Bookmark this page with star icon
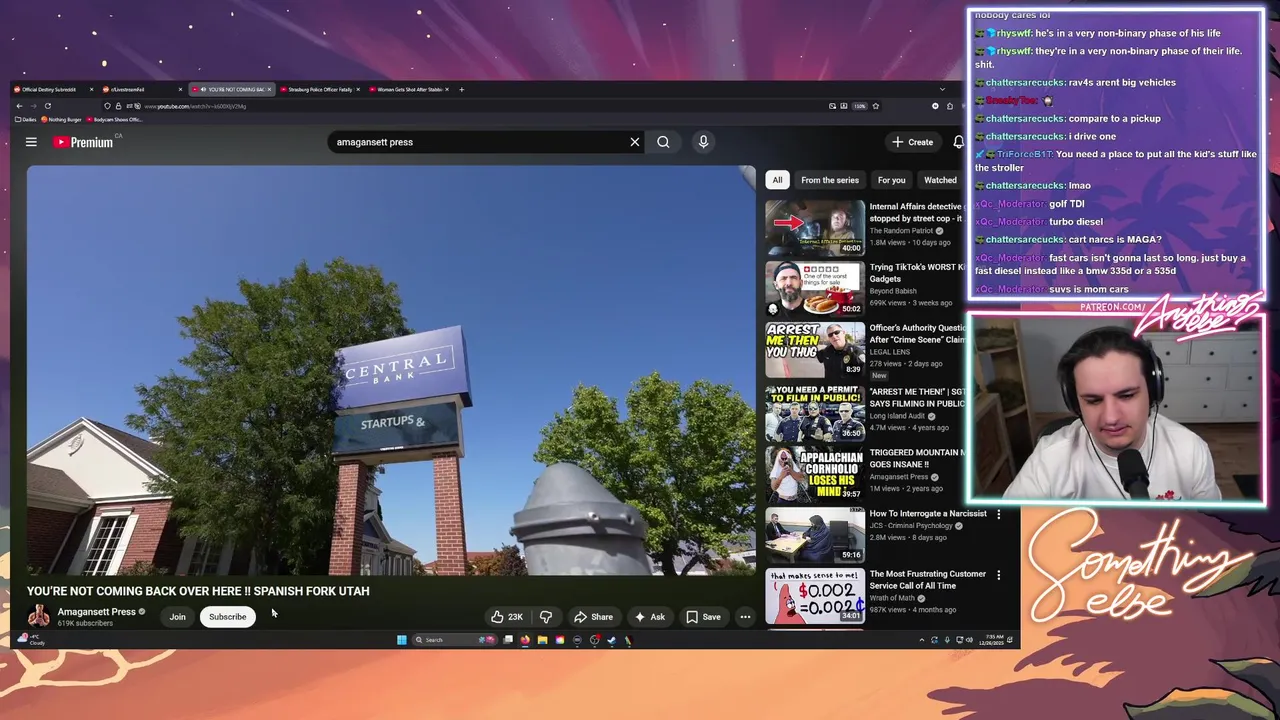Image resolution: width=1280 pixels, height=720 pixels. tap(876, 106)
